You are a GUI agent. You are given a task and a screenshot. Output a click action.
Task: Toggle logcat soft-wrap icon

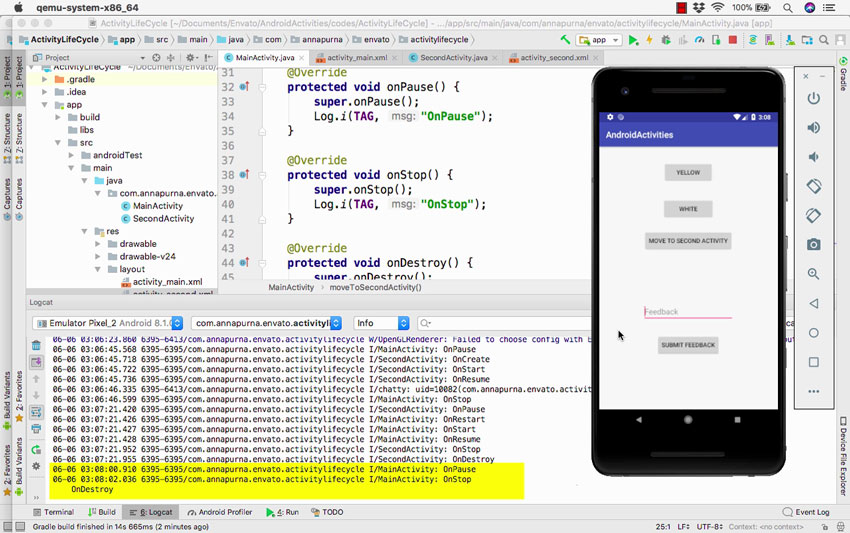pyautogui.click(x=36, y=412)
